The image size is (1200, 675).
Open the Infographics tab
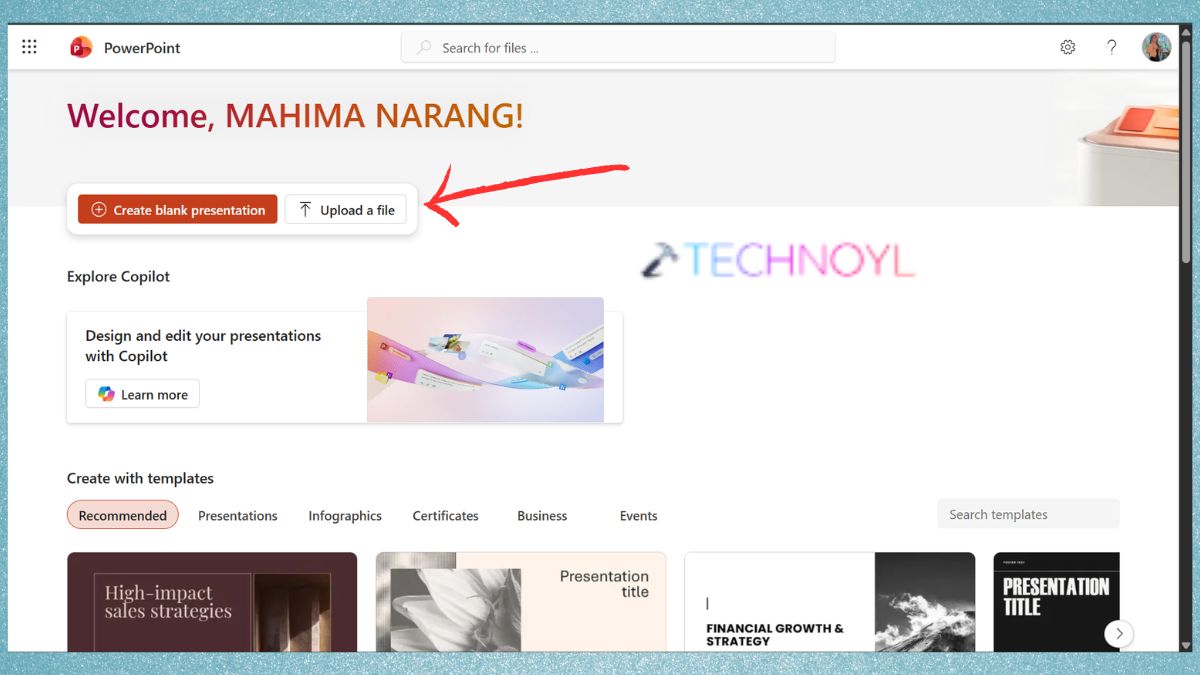point(345,516)
